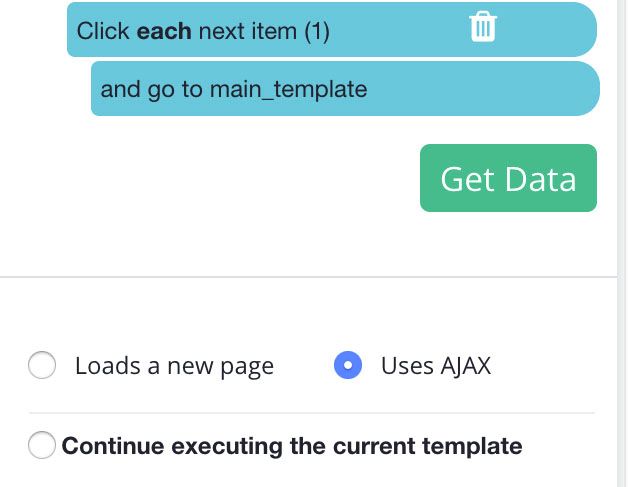628x487 pixels.
Task: Choose Continue executing the current template radio
Action: click(x=42, y=445)
